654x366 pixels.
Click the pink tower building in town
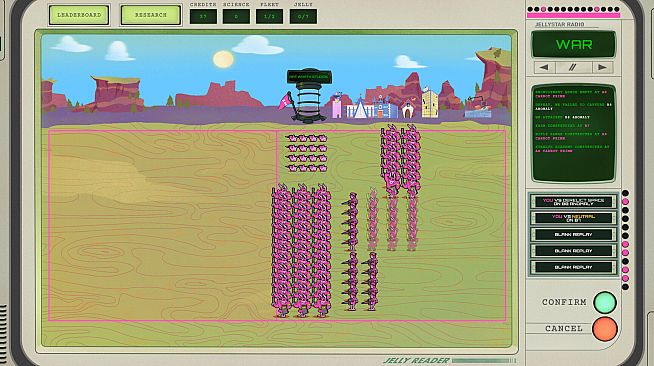click(x=337, y=105)
